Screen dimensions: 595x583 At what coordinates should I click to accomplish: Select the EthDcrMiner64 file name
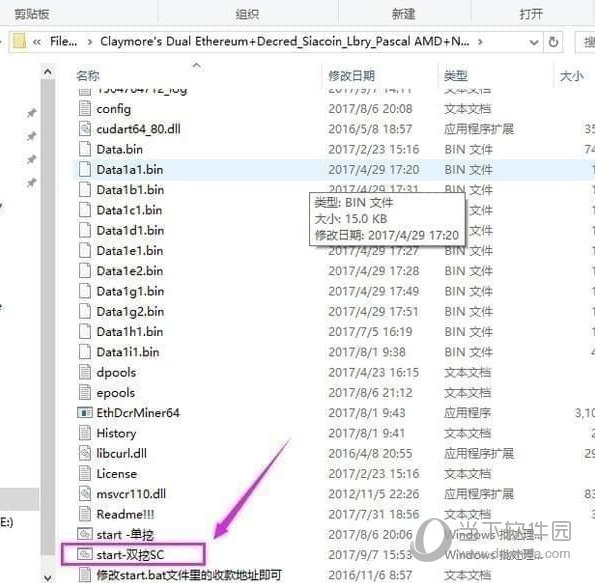[x=138, y=413]
